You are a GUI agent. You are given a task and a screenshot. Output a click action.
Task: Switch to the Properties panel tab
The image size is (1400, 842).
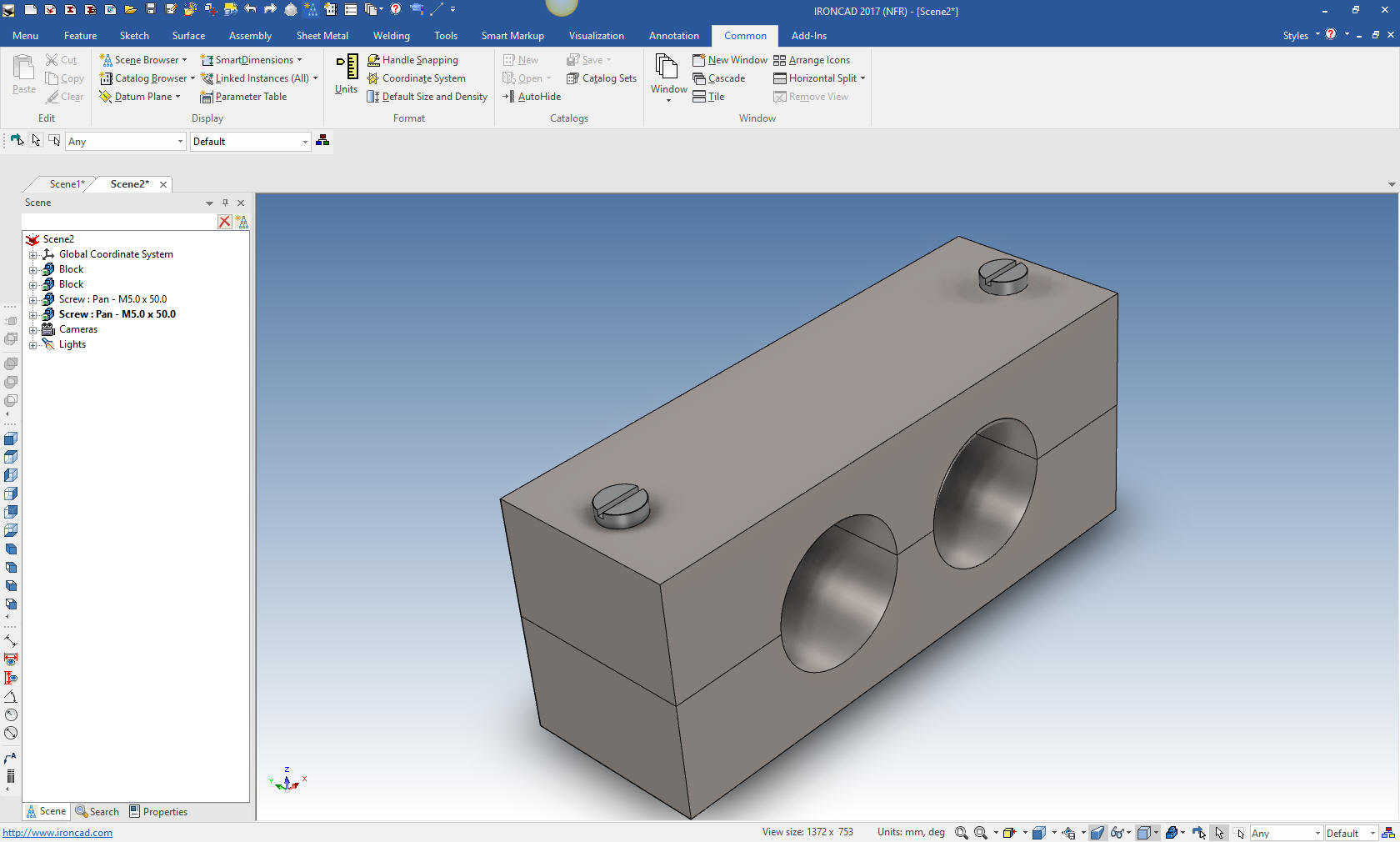[x=158, y=812]
